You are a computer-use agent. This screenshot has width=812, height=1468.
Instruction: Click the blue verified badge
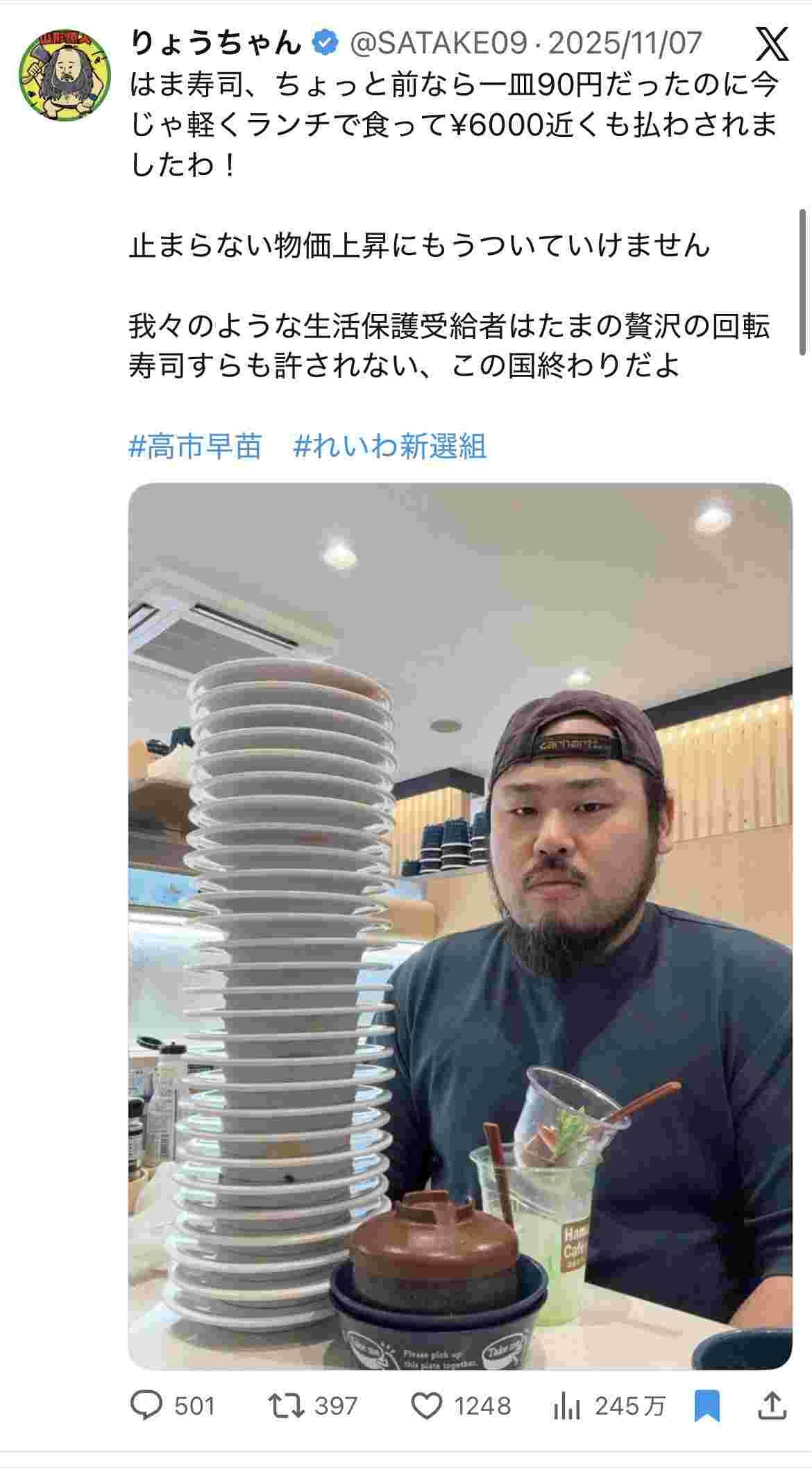325,44
